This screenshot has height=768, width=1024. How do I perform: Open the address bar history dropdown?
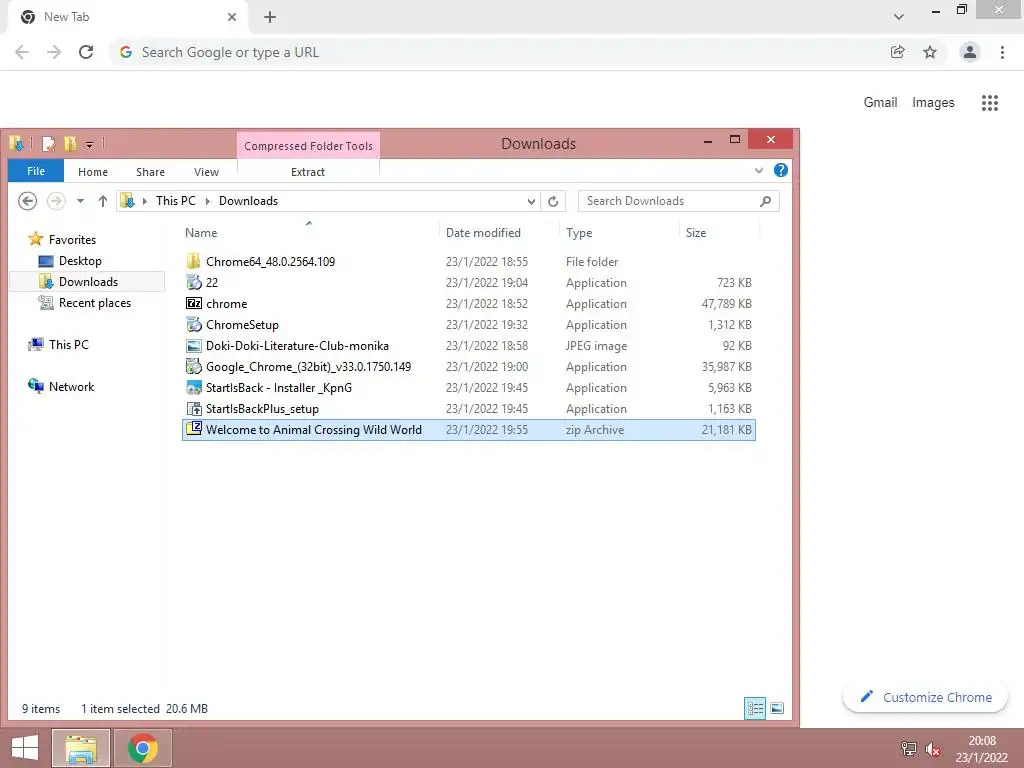(x=531, y=201)
